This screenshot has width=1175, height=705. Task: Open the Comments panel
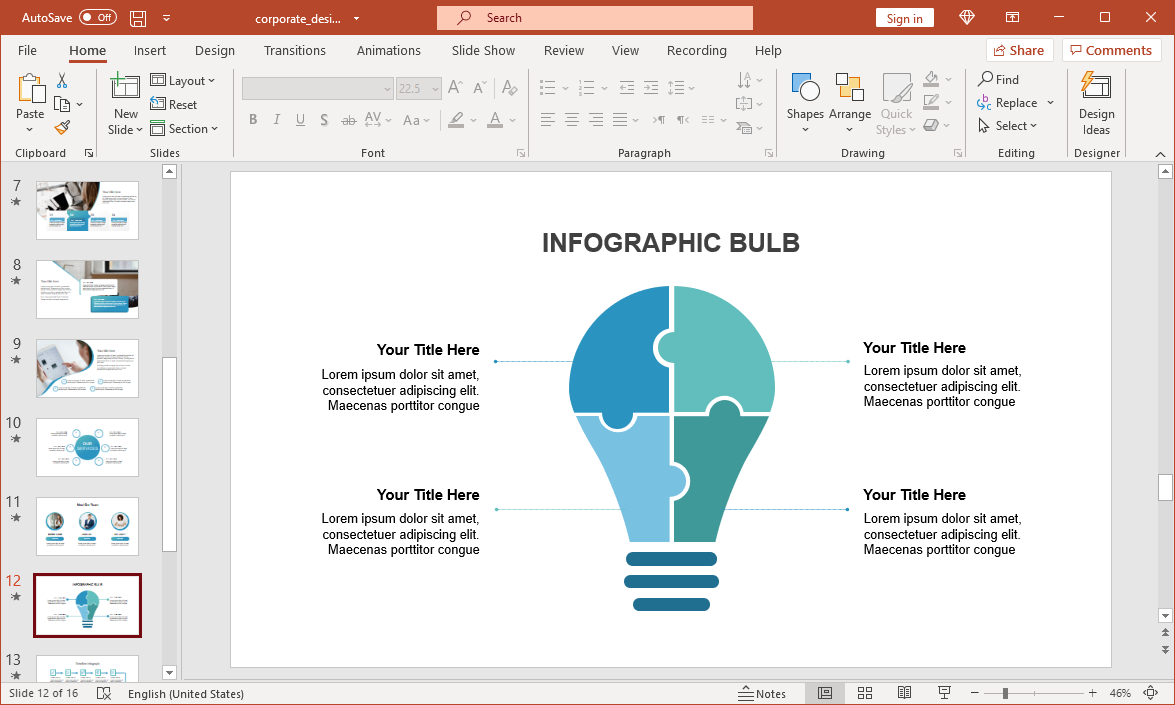click(x=1111, y=50)
